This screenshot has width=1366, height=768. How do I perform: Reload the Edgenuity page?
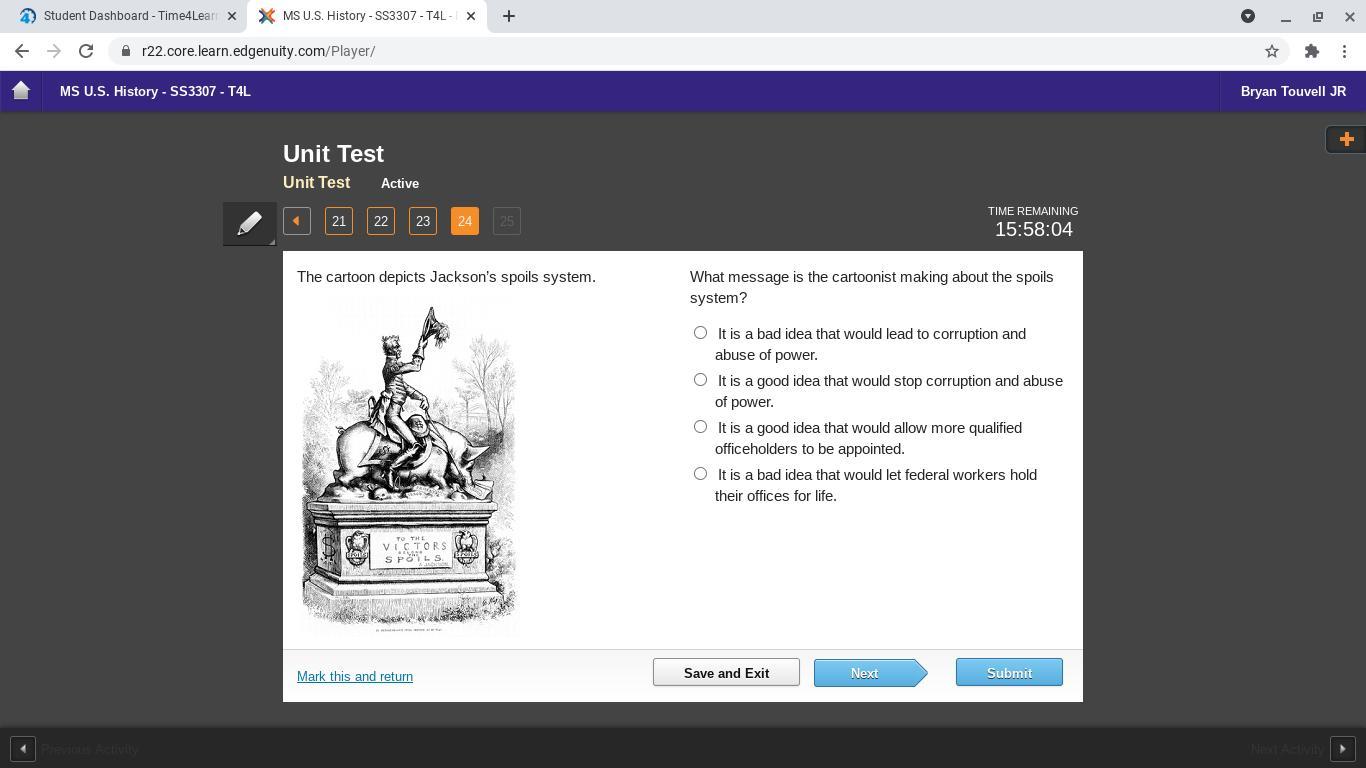[x=86, y=51]
